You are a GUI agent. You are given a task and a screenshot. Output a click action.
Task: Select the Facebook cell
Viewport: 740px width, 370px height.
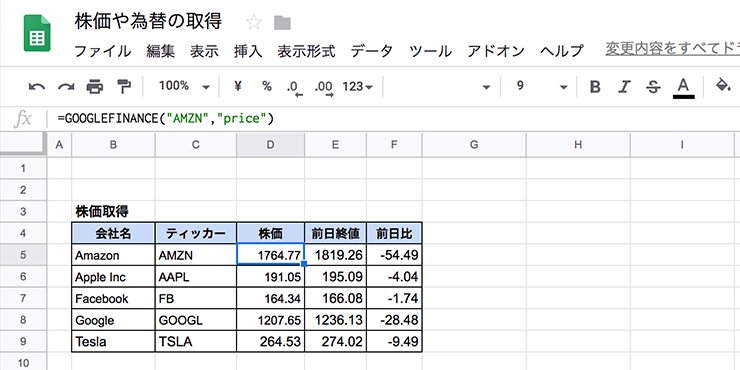113,298
